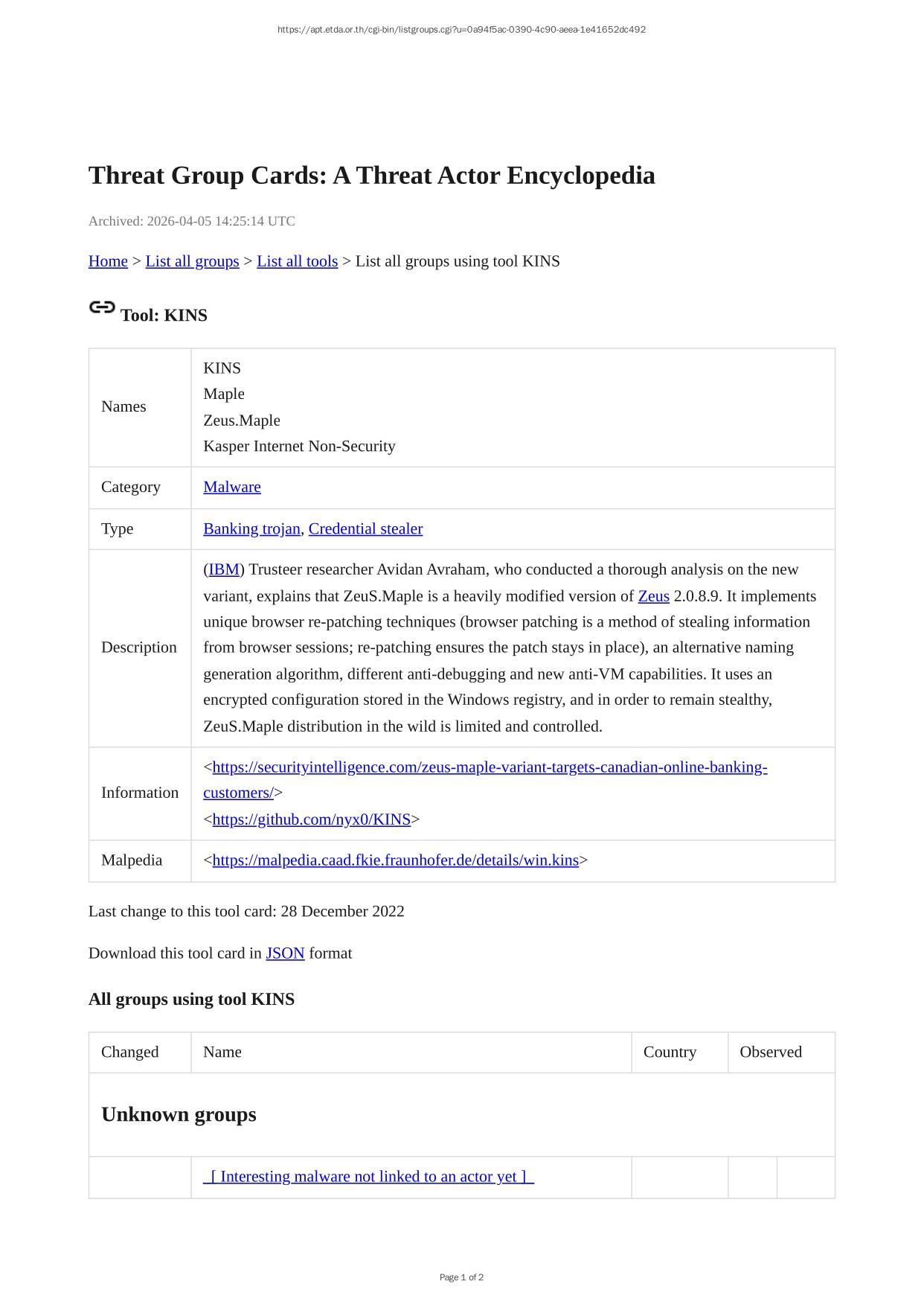Viewport: 924px width, 1307px height.
Task: Follow the IBM link in Description
Action: point(224,569)
